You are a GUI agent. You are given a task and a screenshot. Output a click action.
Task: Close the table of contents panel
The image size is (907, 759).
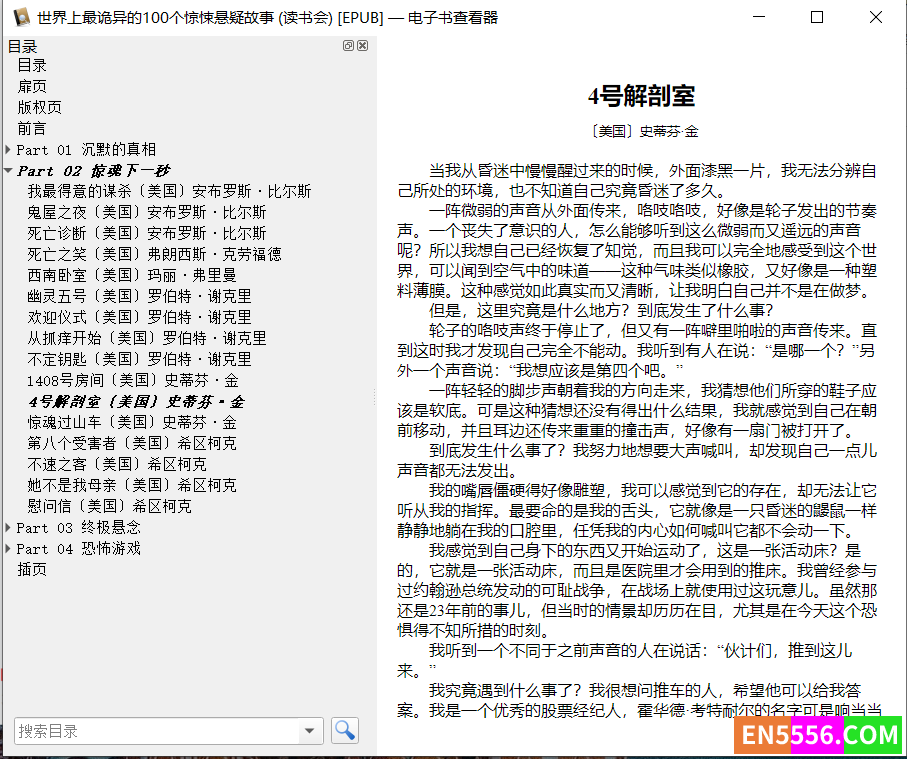pyautogui.click(x=363, y=46)
